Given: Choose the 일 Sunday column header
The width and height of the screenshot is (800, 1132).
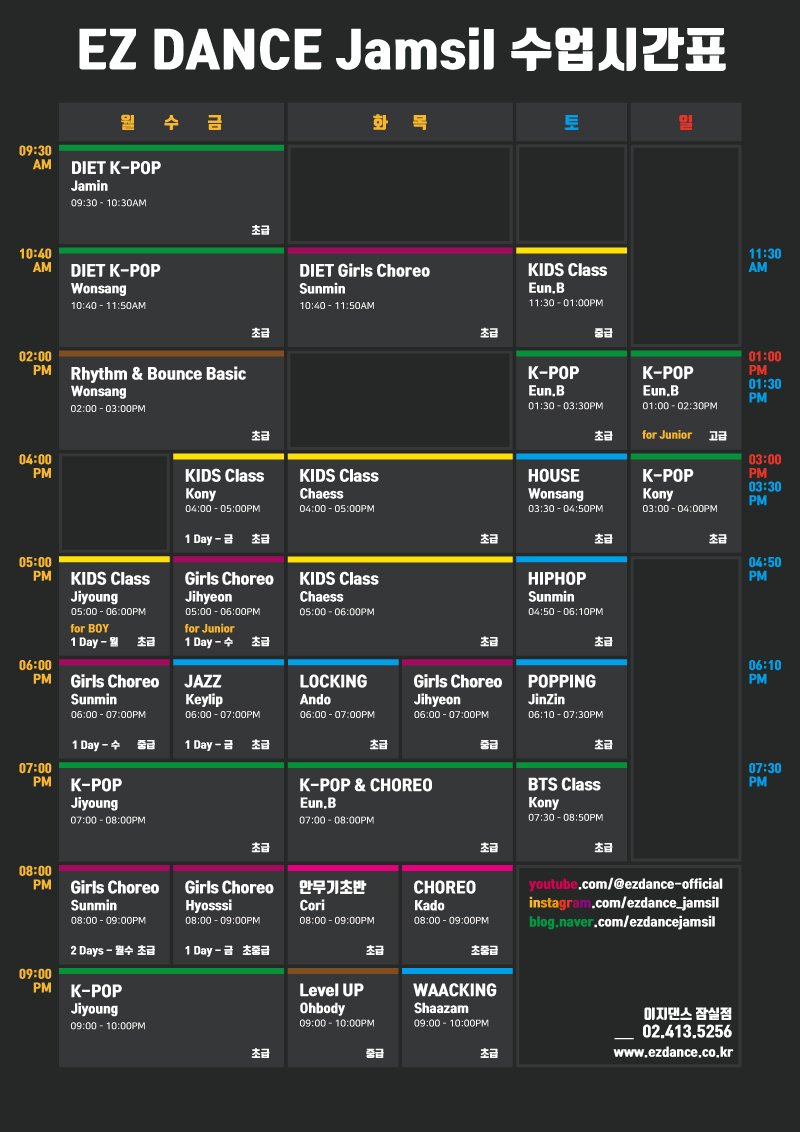Looking at the screenshot, I should tap(686, 122).
